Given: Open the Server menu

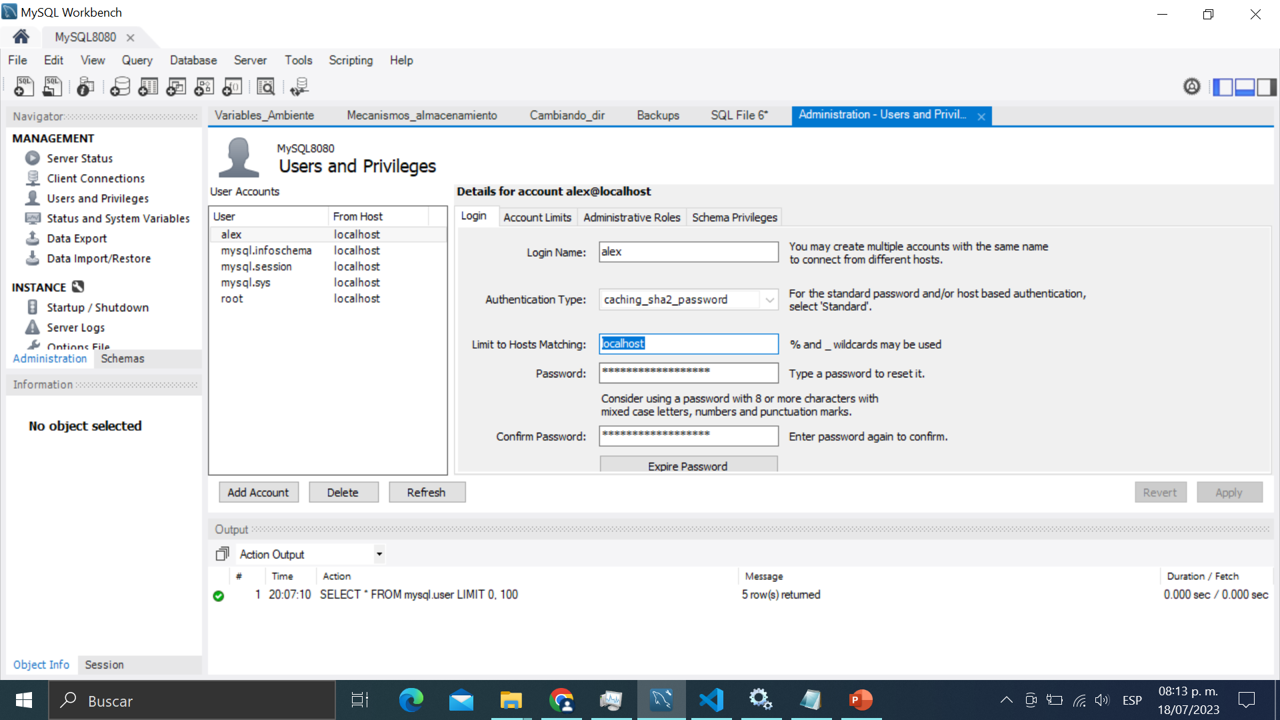Looking at the screenshot, I should [x=250, y=60].
